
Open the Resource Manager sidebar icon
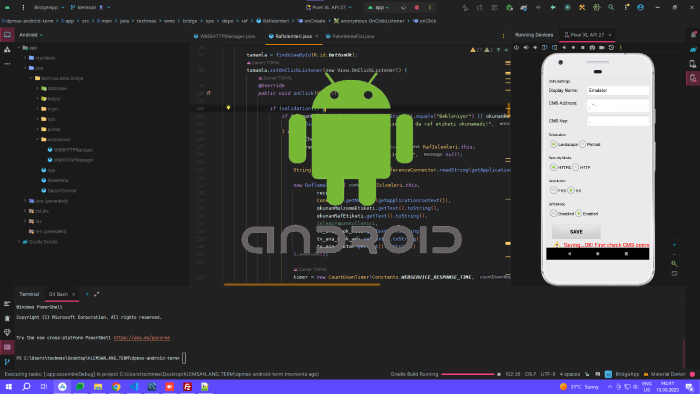[7, 50]
